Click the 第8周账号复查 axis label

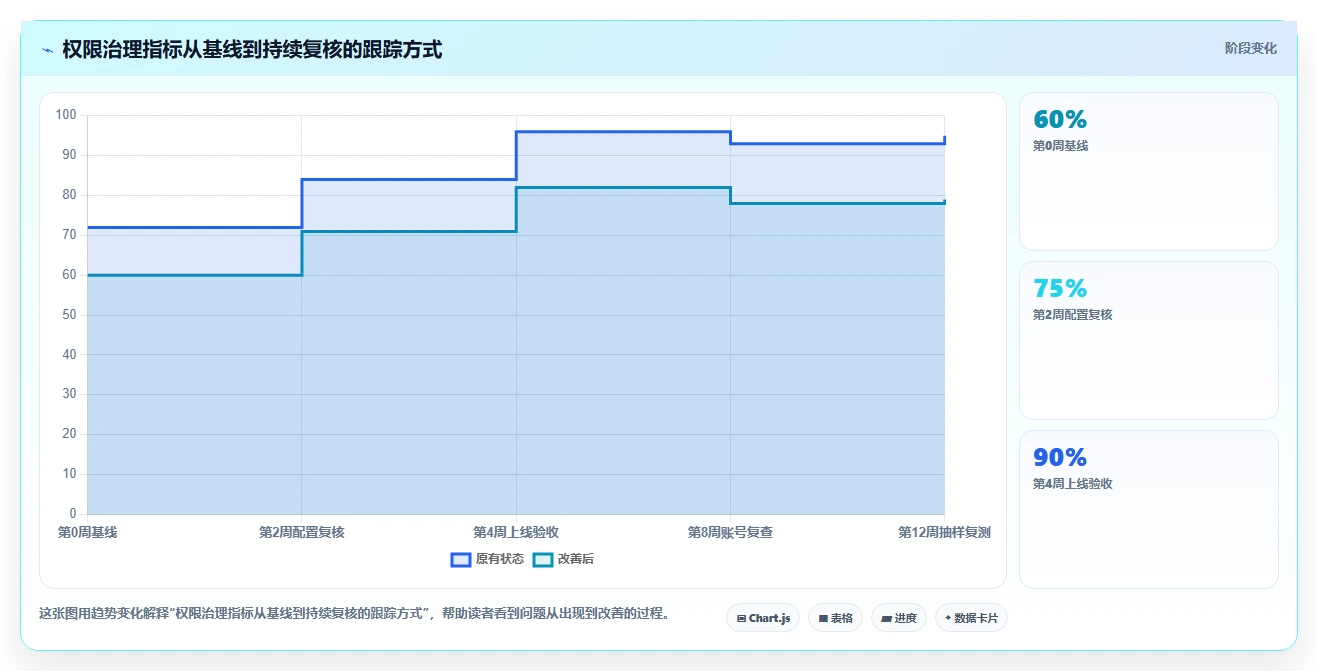click(730, 532)
